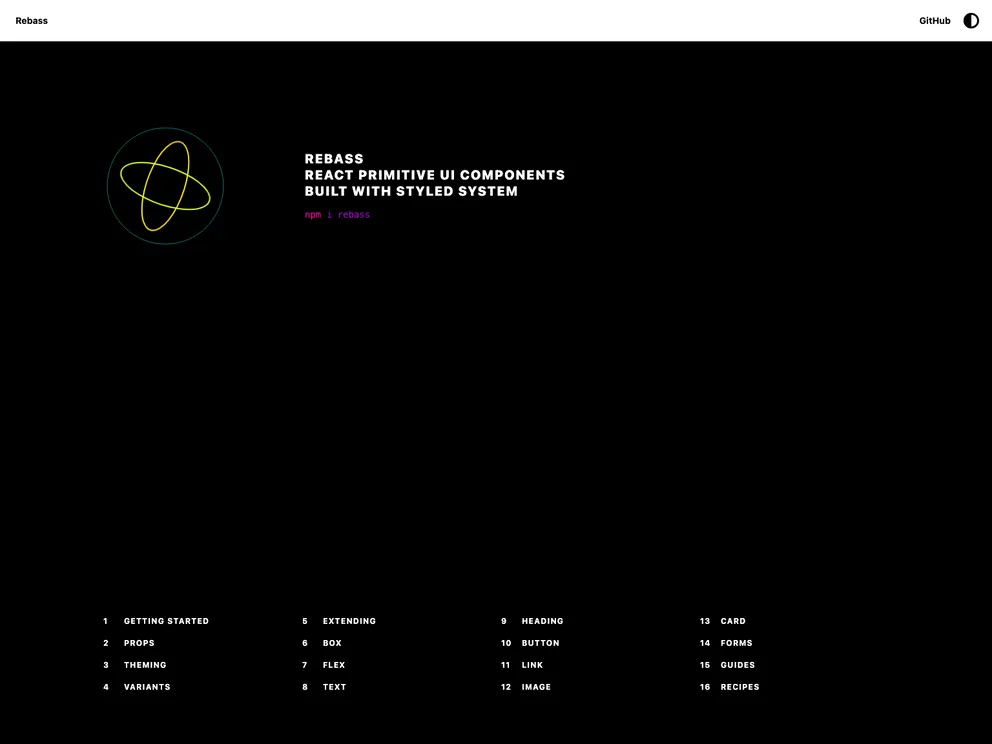Open the Getting Started page
992x744 pixels.
166,620
